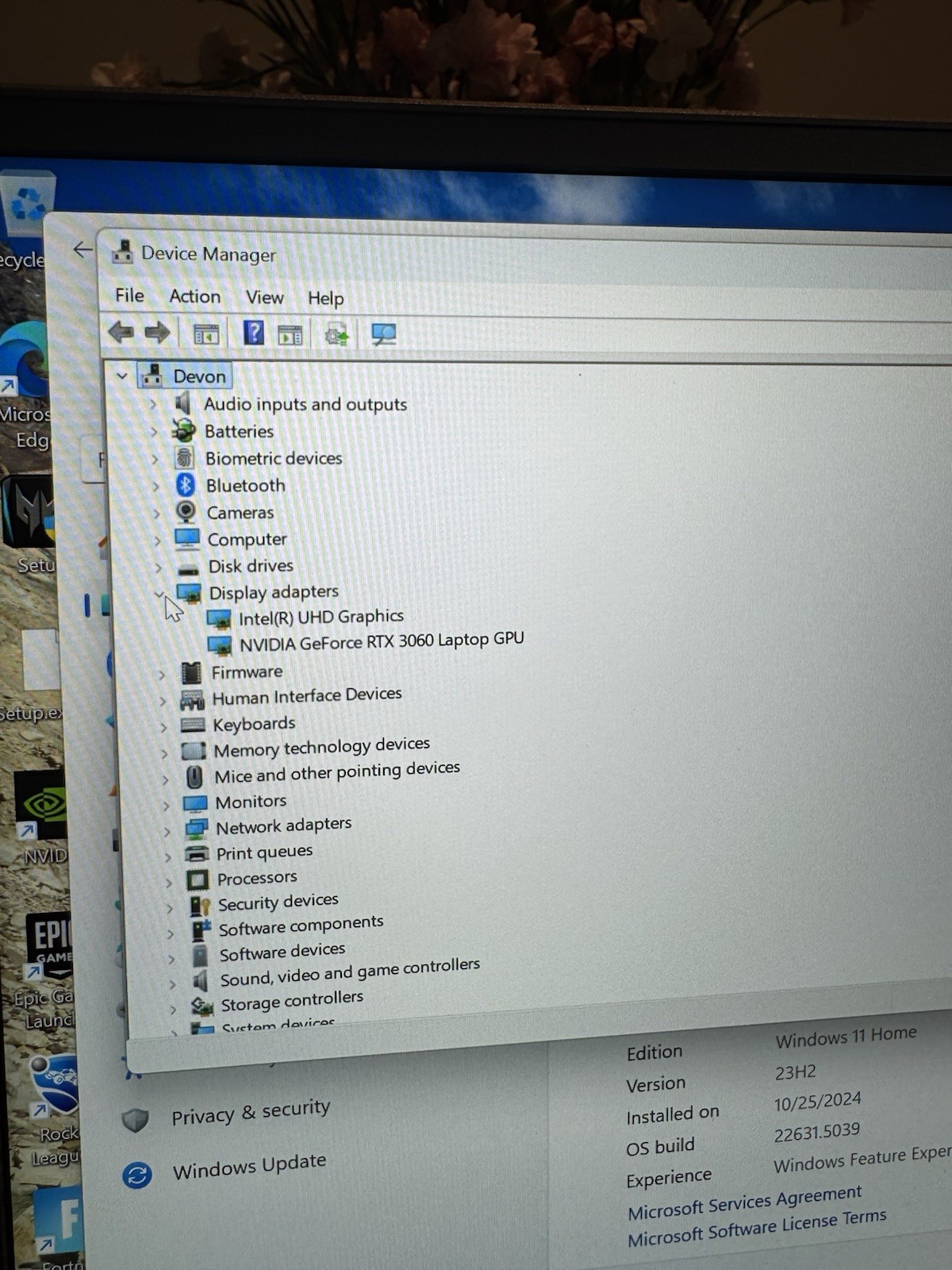Click the Keyboards category icon

(x=193, y=725)
